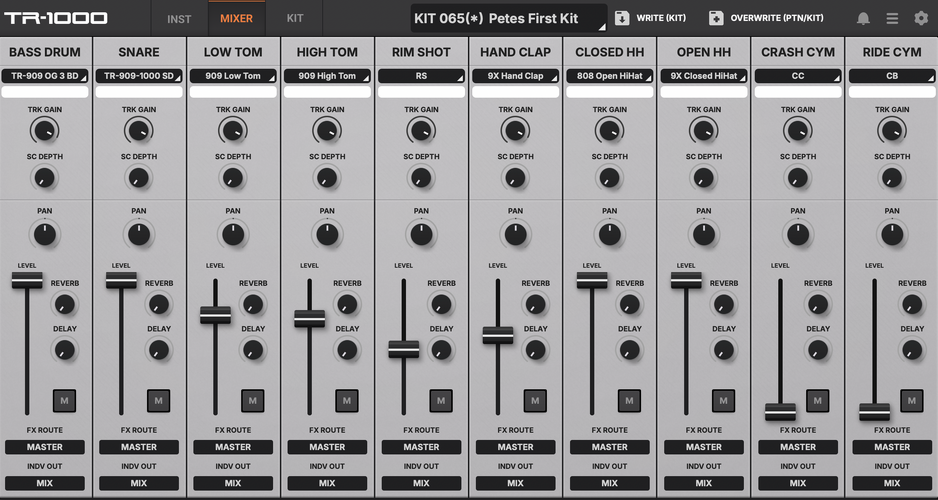Image resolution: width=938 pixels, height=500 pixels.
Task: Open the kit selector KIT 065 dropdown
Action: (508, 19)
